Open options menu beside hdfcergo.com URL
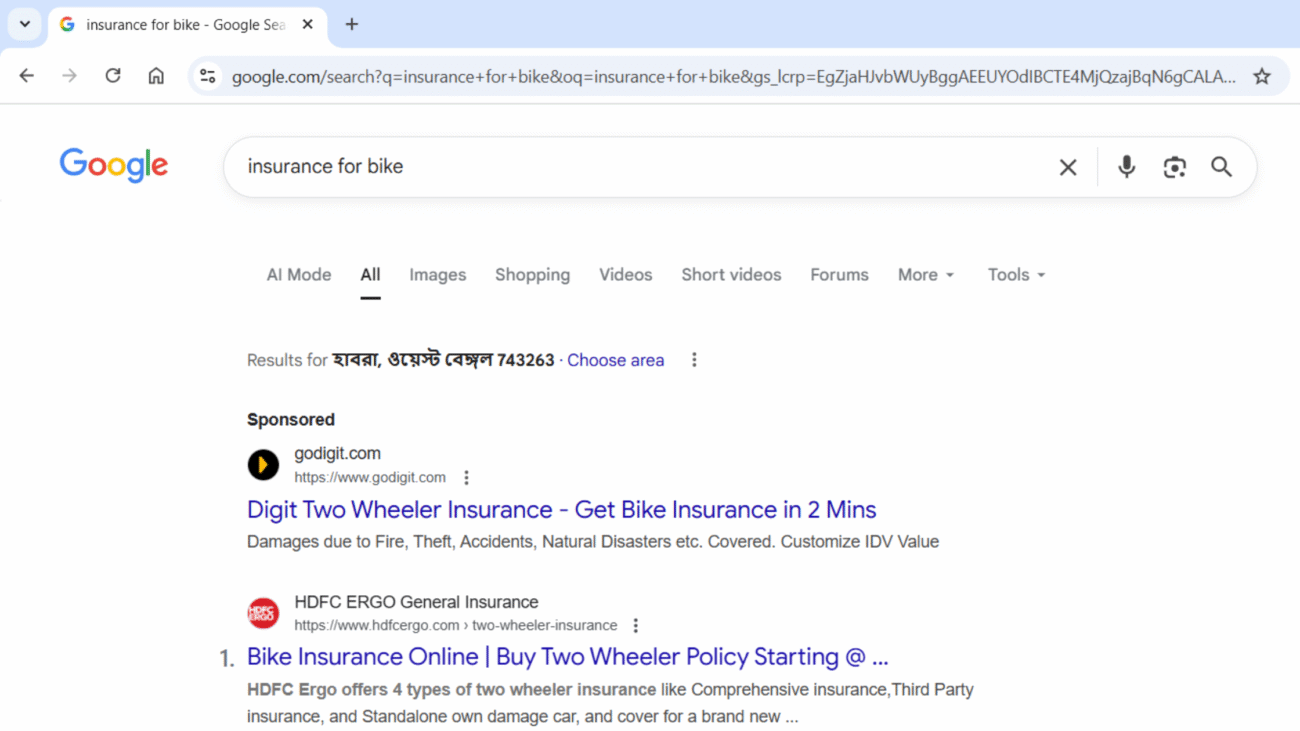Image resolution: width=1300 pixels, height=731 pixels. click(x=635, y=626)
